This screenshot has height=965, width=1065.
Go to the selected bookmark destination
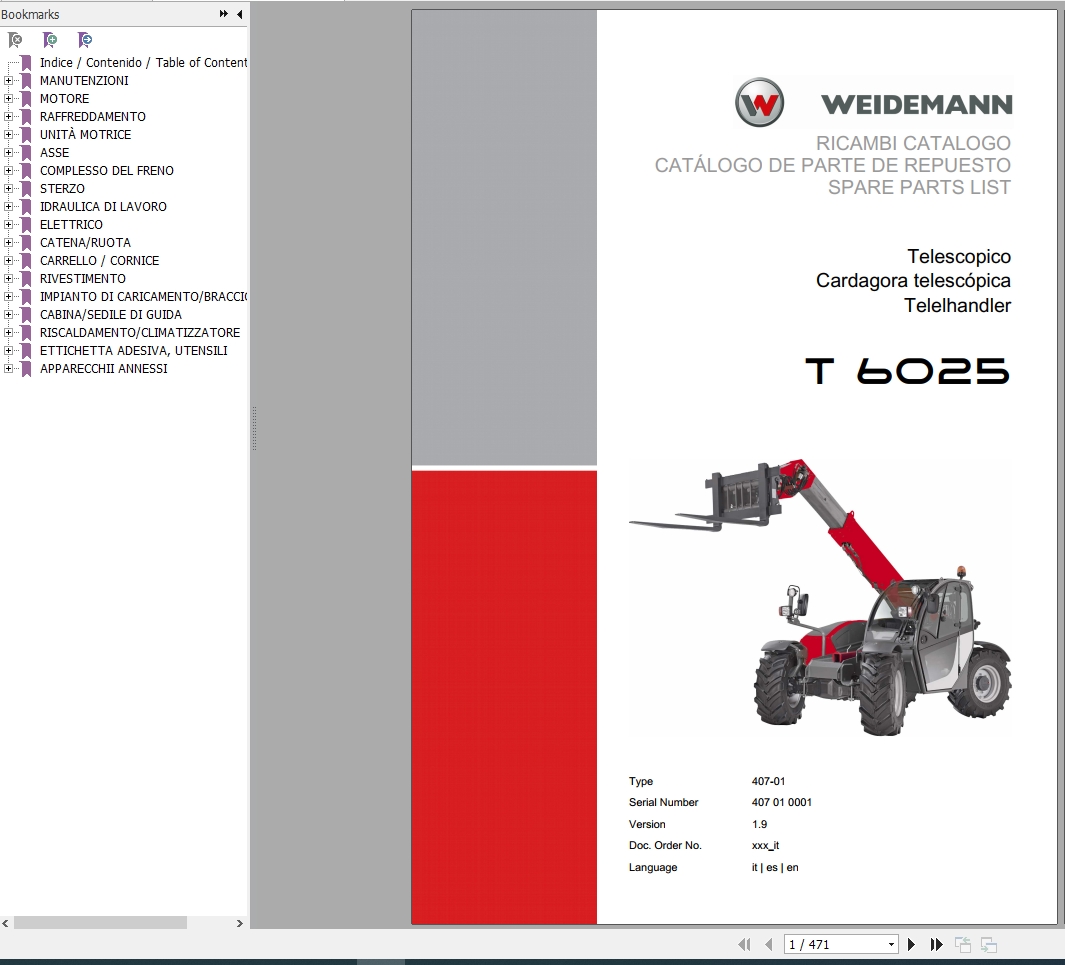click(x=85, y=40)
